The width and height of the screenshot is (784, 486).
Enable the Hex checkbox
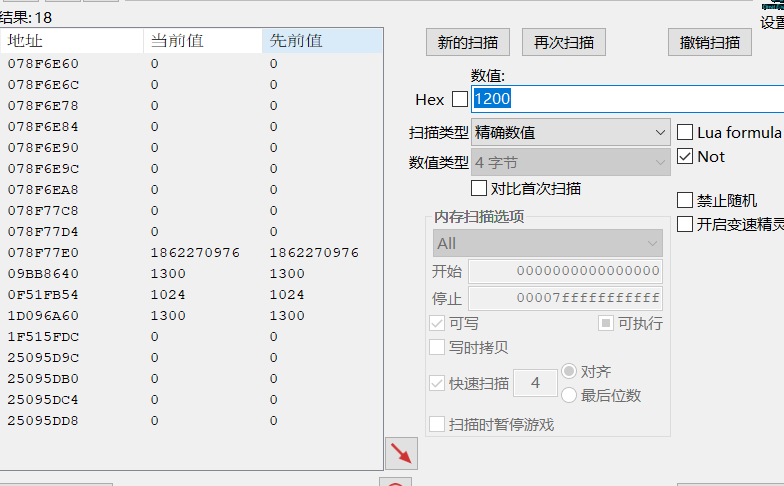[460, 99]
